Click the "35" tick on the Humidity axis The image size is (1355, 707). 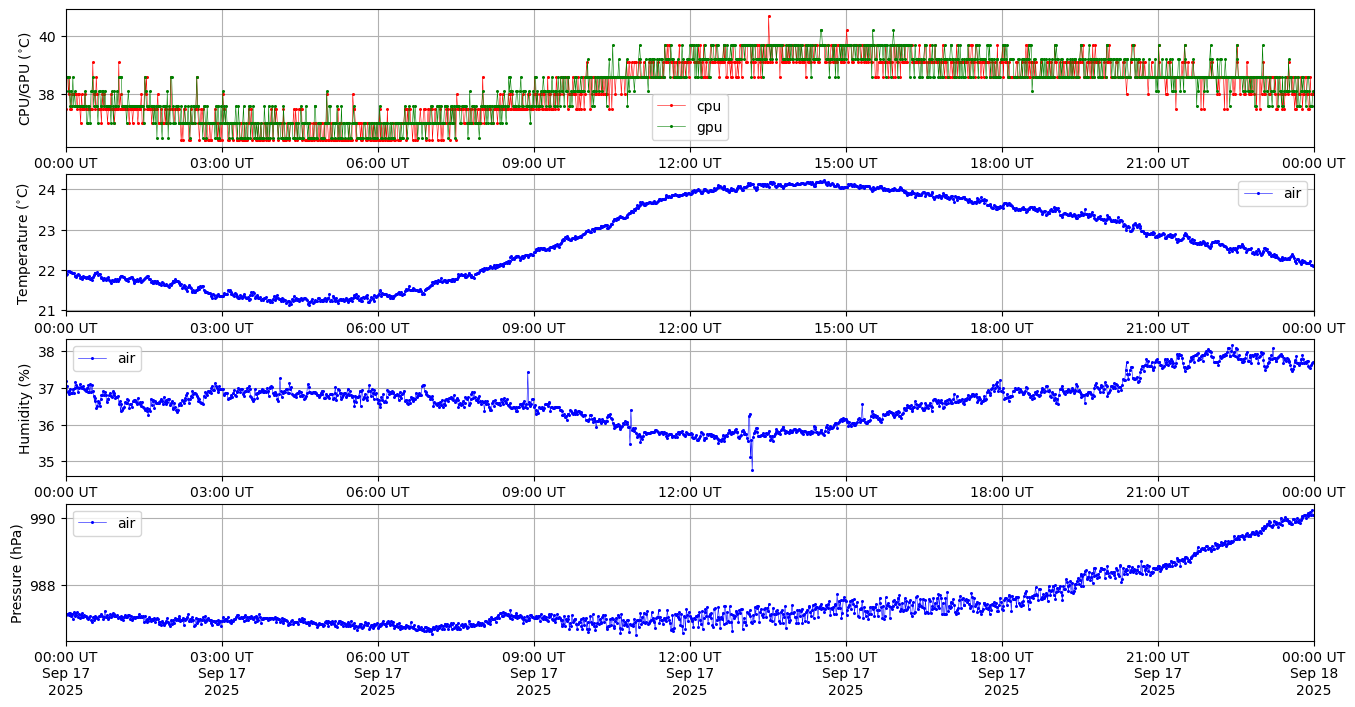(49, 462)
